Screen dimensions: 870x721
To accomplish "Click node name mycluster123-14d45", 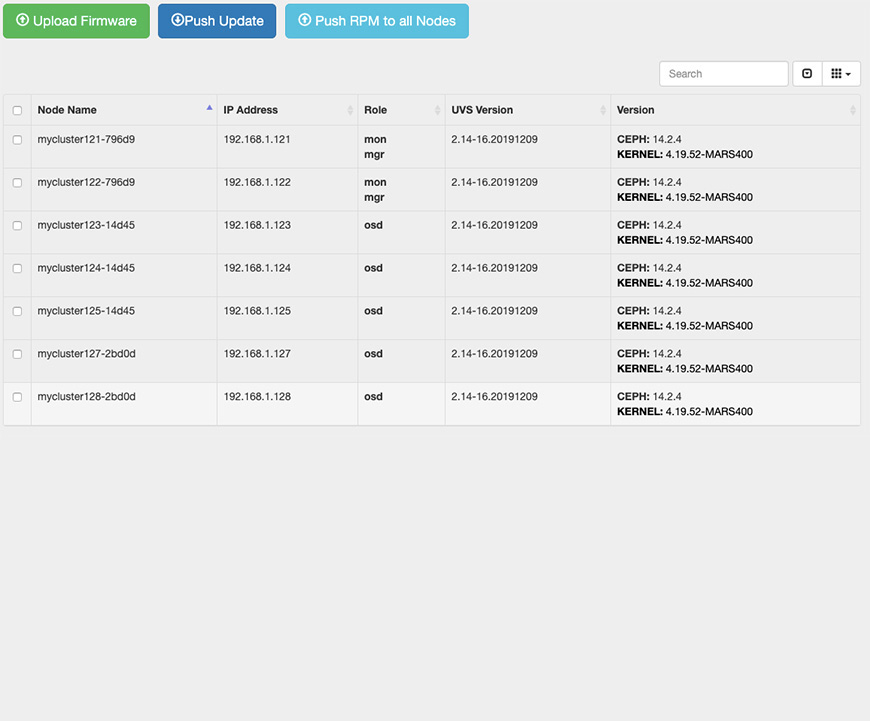I will coord(86,225).
